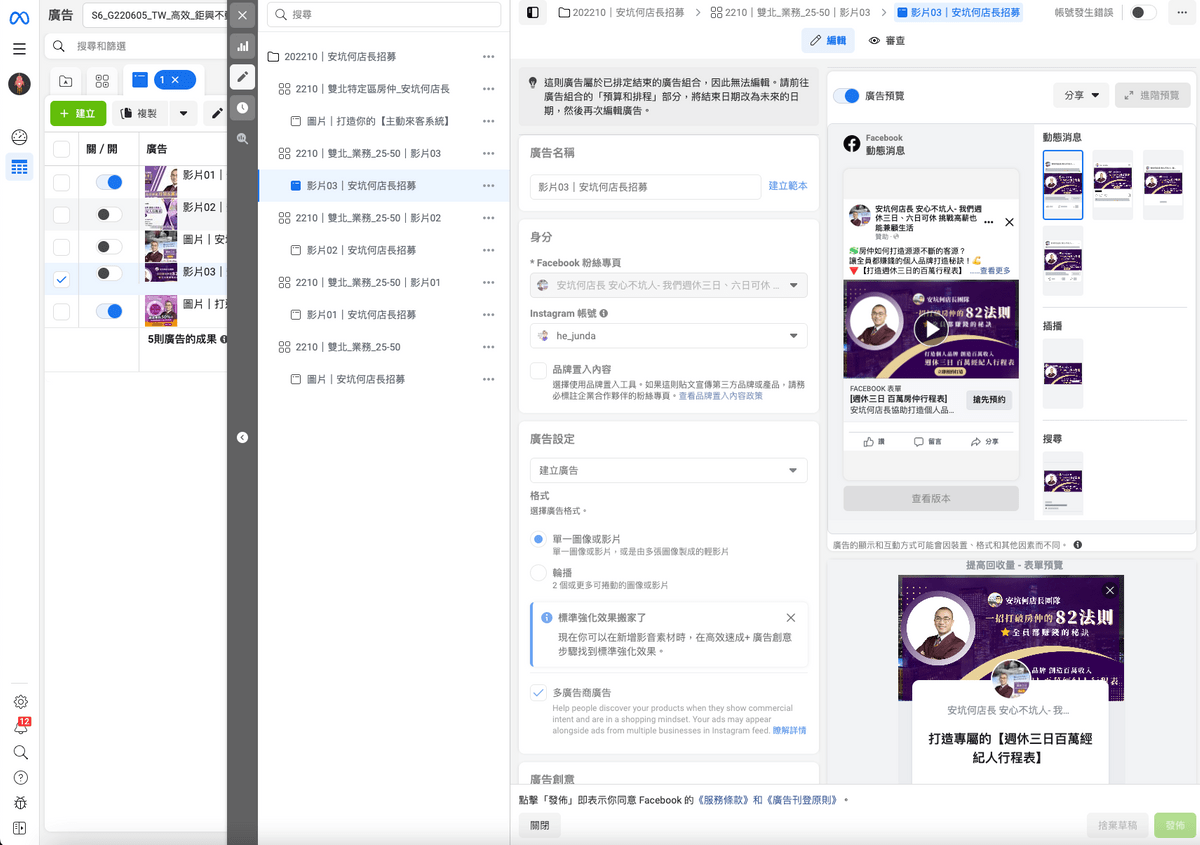Open the Instagram 帳號 he_junda dropdown
The width and height of the screenshot is (1200, 845).
(668, 336)
